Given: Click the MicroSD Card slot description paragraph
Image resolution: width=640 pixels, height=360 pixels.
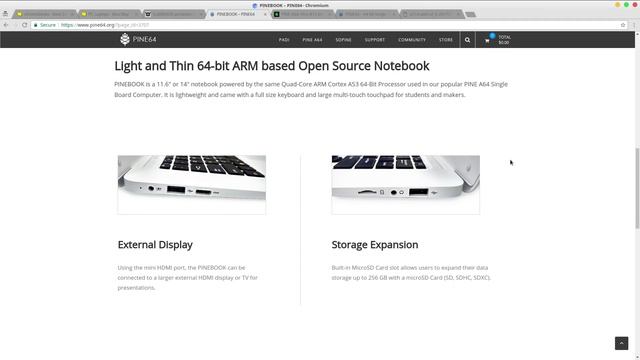Looking at the screenshot, I should tap(411, 273).
